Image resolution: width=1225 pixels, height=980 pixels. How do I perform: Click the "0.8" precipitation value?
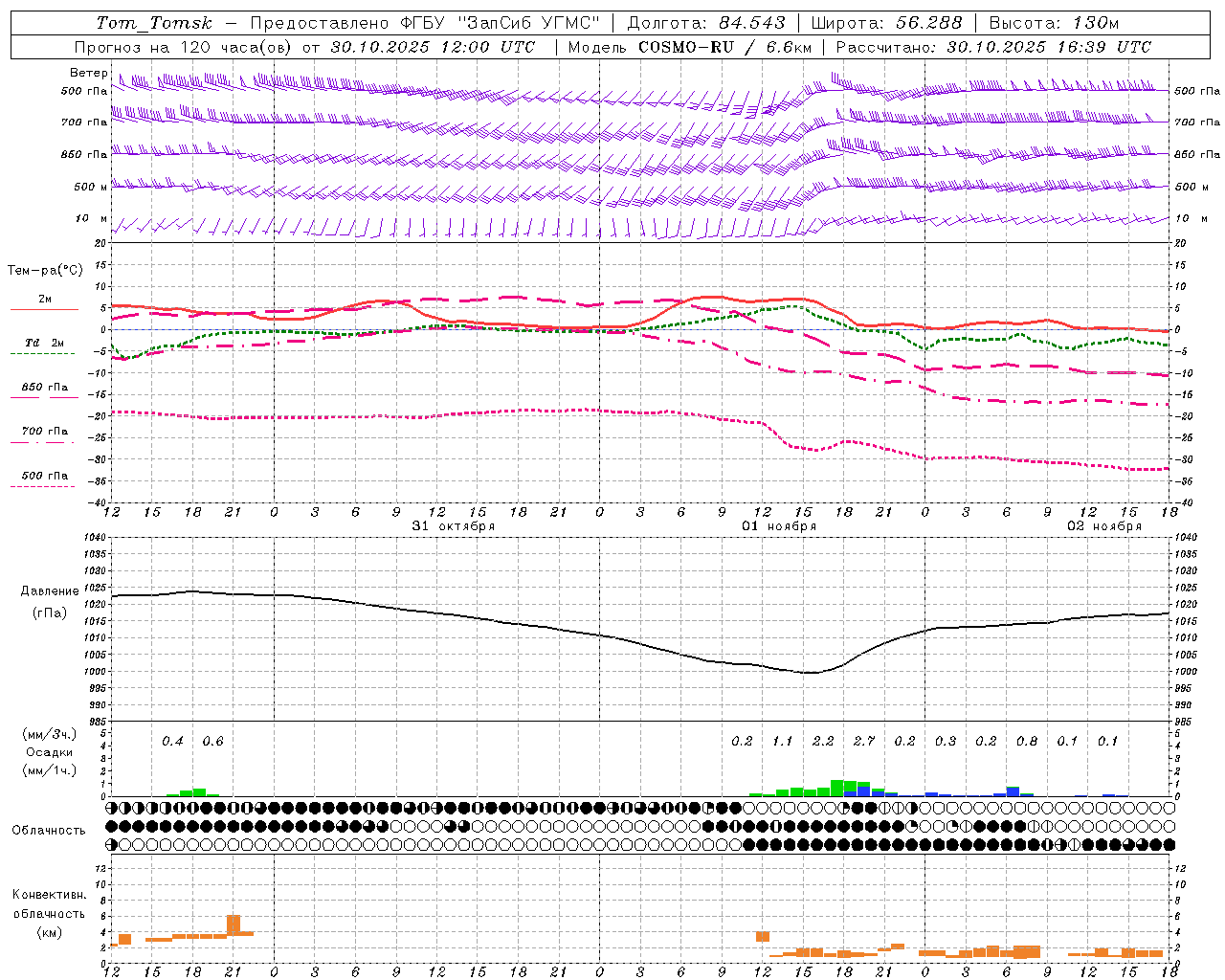click(x=1026, y=742)
